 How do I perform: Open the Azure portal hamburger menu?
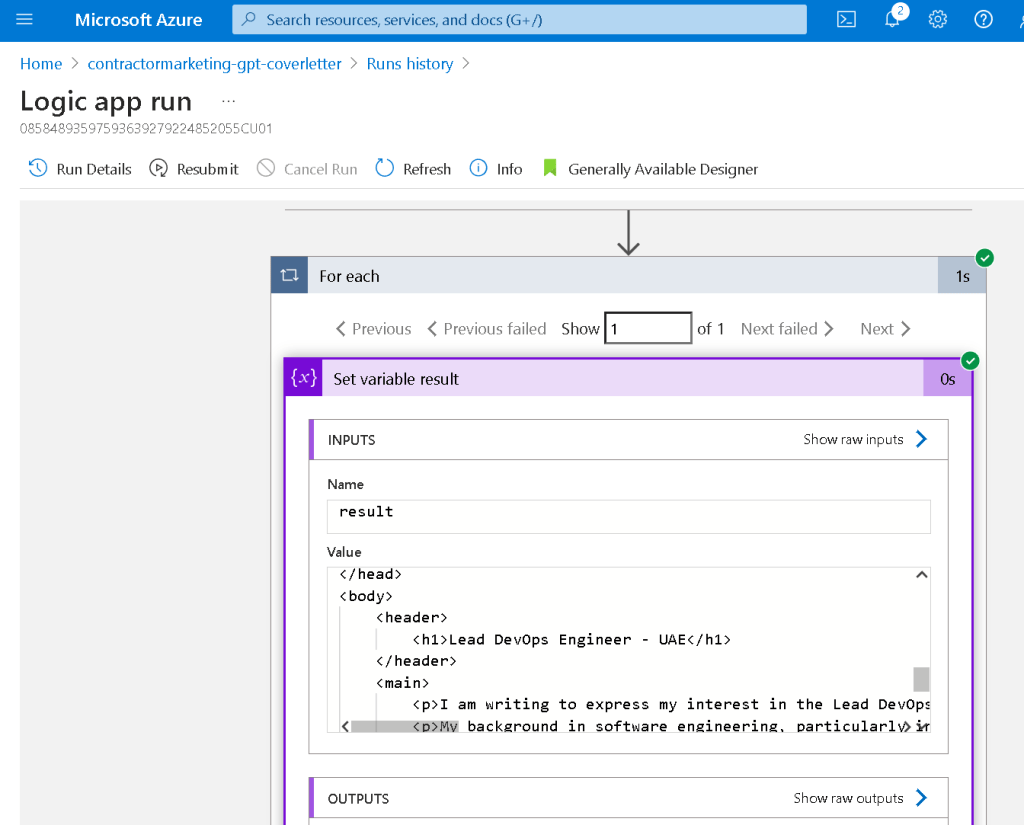[24, 20]
